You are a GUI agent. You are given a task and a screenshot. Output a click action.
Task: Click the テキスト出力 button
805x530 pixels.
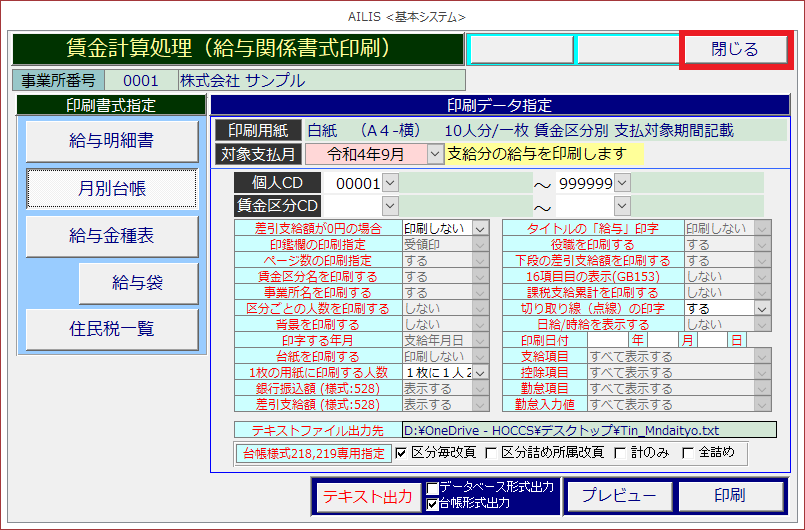pyautogui.click(x=367, y=495)
